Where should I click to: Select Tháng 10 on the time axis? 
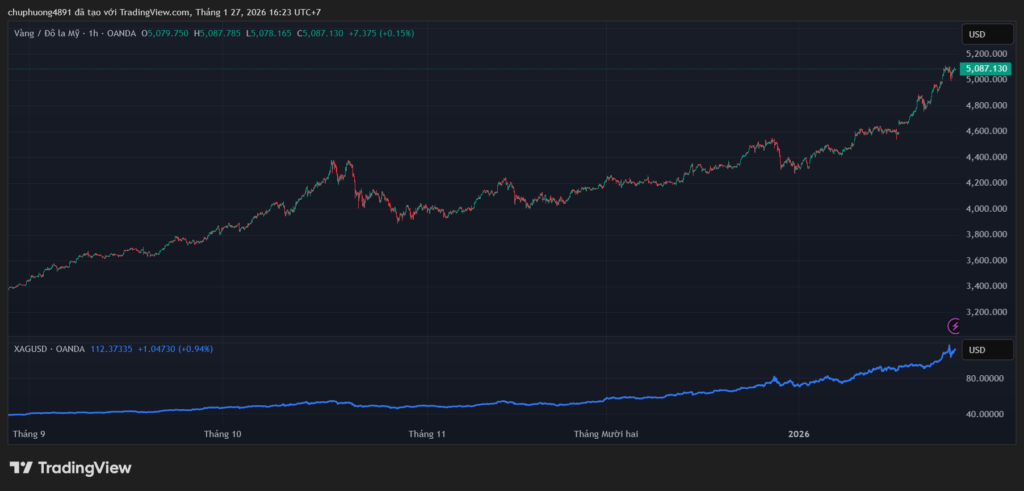[222, 434]
